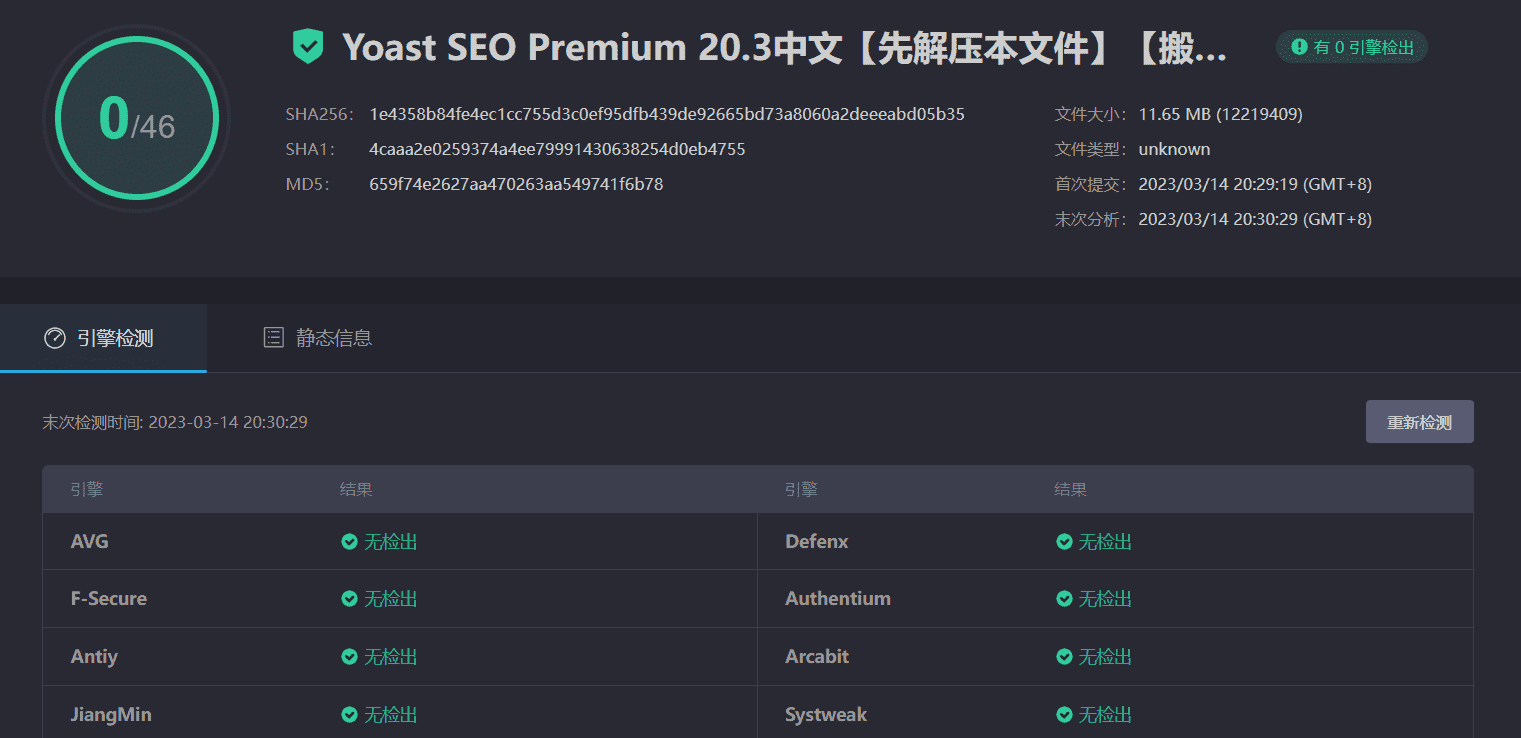Click the 重新检测 button

(x=1419, y=422)
